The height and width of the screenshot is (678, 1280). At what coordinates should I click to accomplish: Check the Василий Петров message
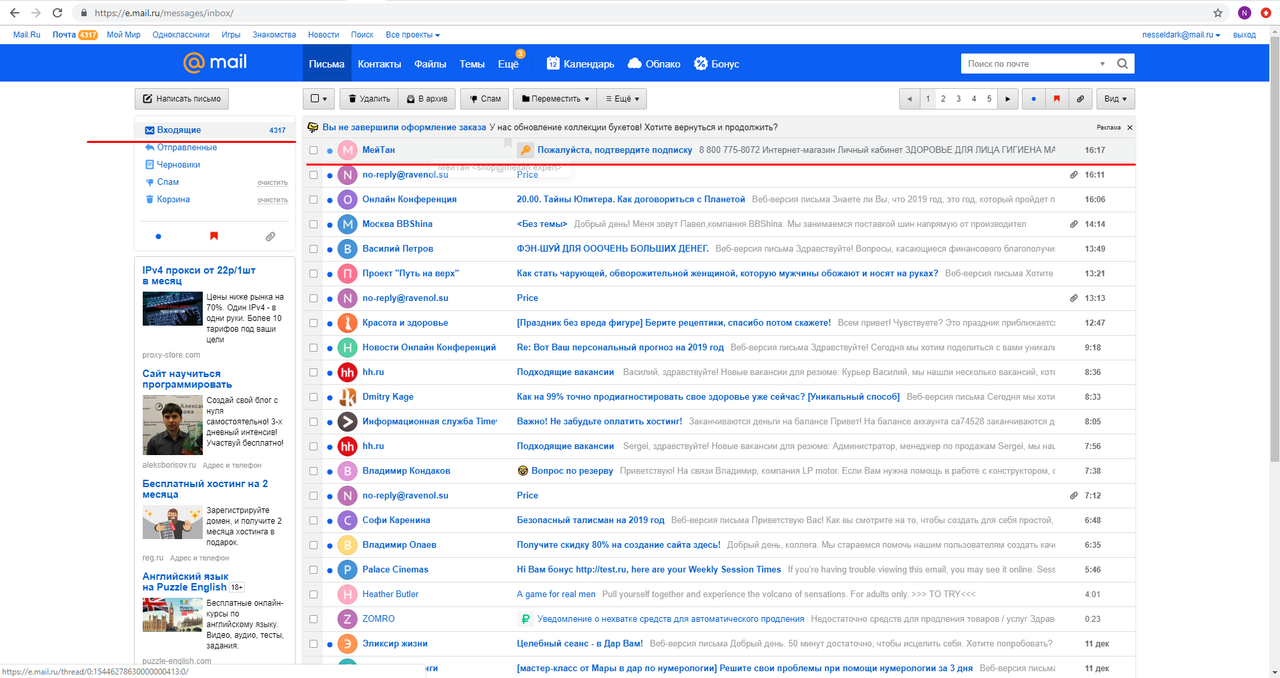tap(314, 249)
